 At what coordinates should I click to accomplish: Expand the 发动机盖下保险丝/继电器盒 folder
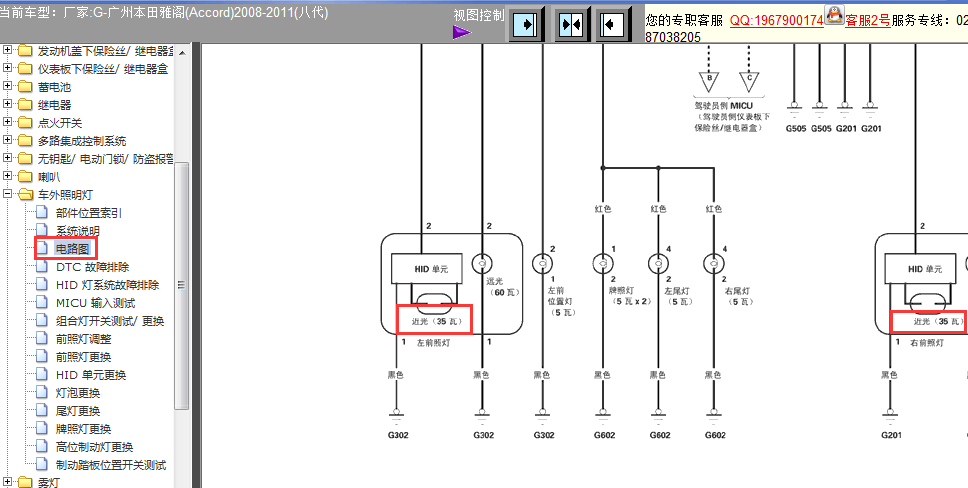click(x=7, y=51)
